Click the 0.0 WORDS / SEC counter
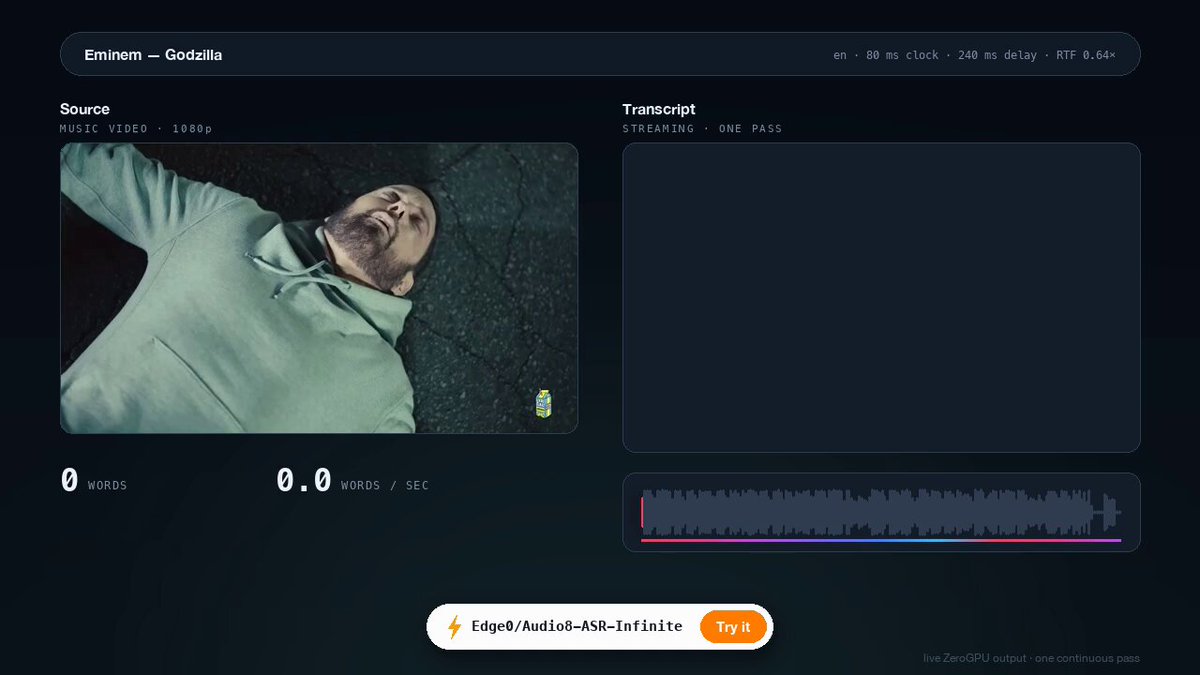This screenshot has width=1200, height=675. point(352,481)
